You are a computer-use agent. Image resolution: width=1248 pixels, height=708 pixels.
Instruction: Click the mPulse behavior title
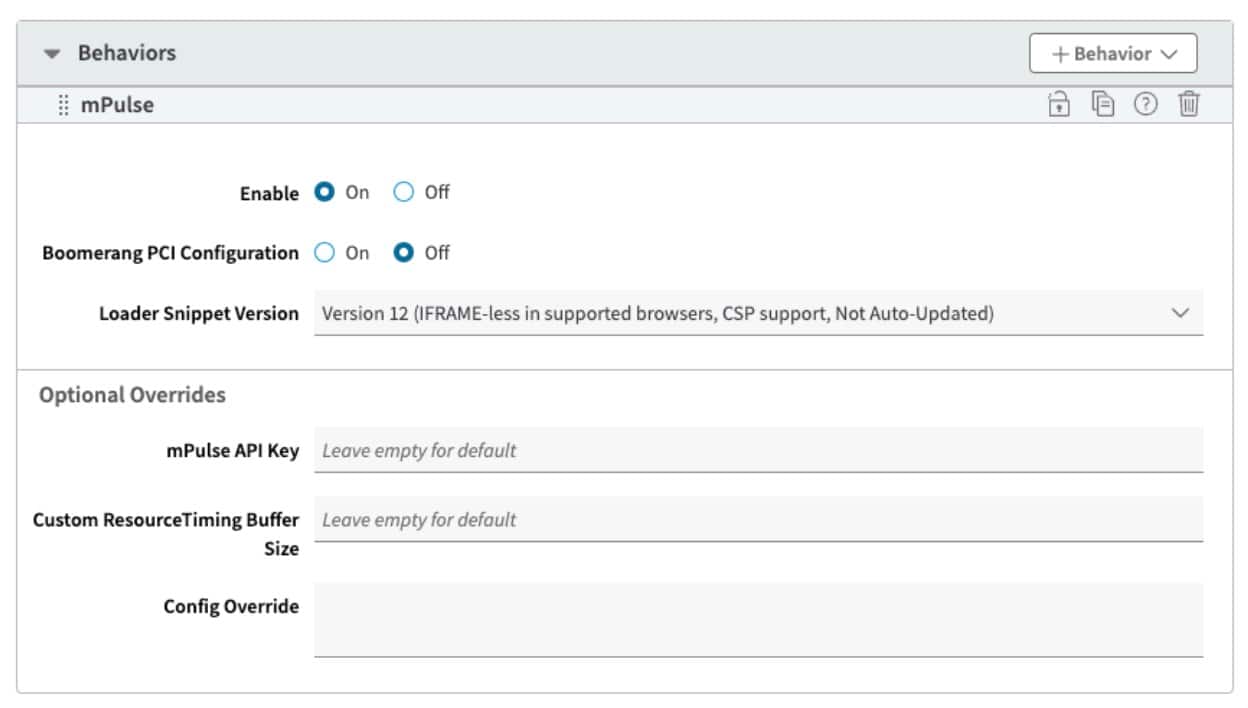(117, 104)
